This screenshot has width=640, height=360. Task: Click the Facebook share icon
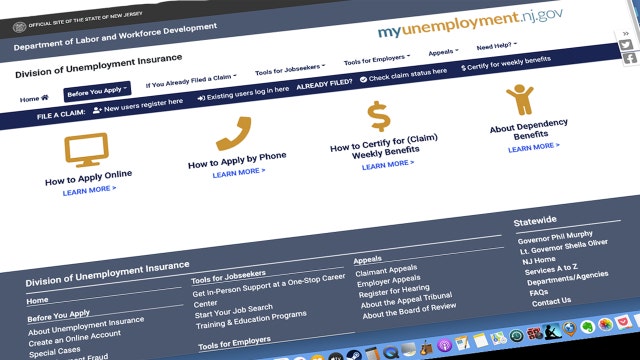coord(629,58)
